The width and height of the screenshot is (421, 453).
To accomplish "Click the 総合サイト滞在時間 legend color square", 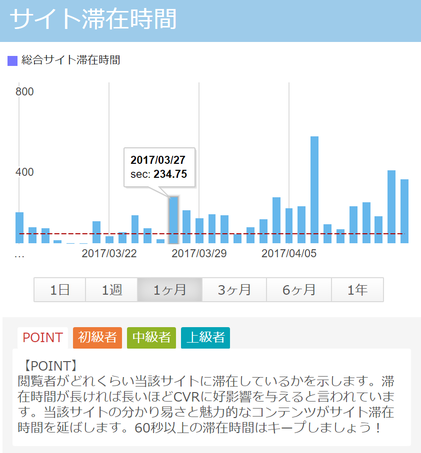I will [x=12, y=61].
